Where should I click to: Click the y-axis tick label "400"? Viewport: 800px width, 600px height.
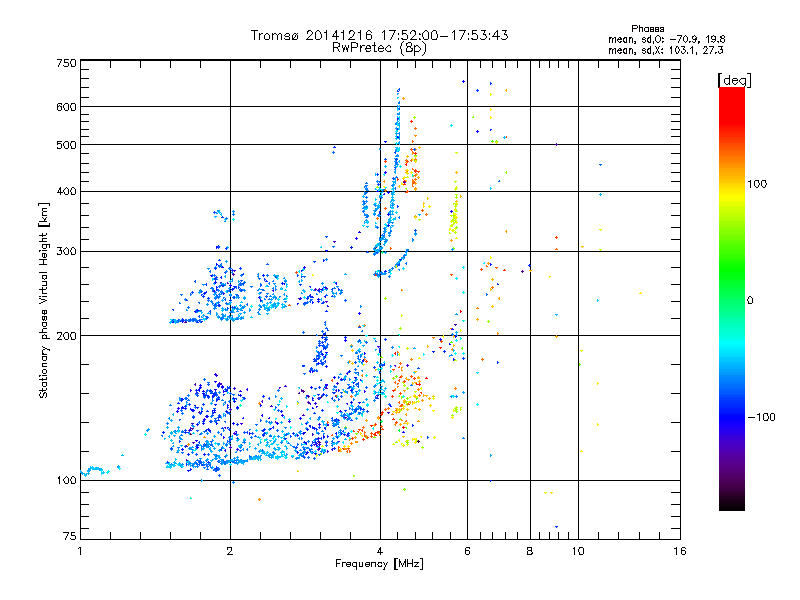[x=67, y=192]
